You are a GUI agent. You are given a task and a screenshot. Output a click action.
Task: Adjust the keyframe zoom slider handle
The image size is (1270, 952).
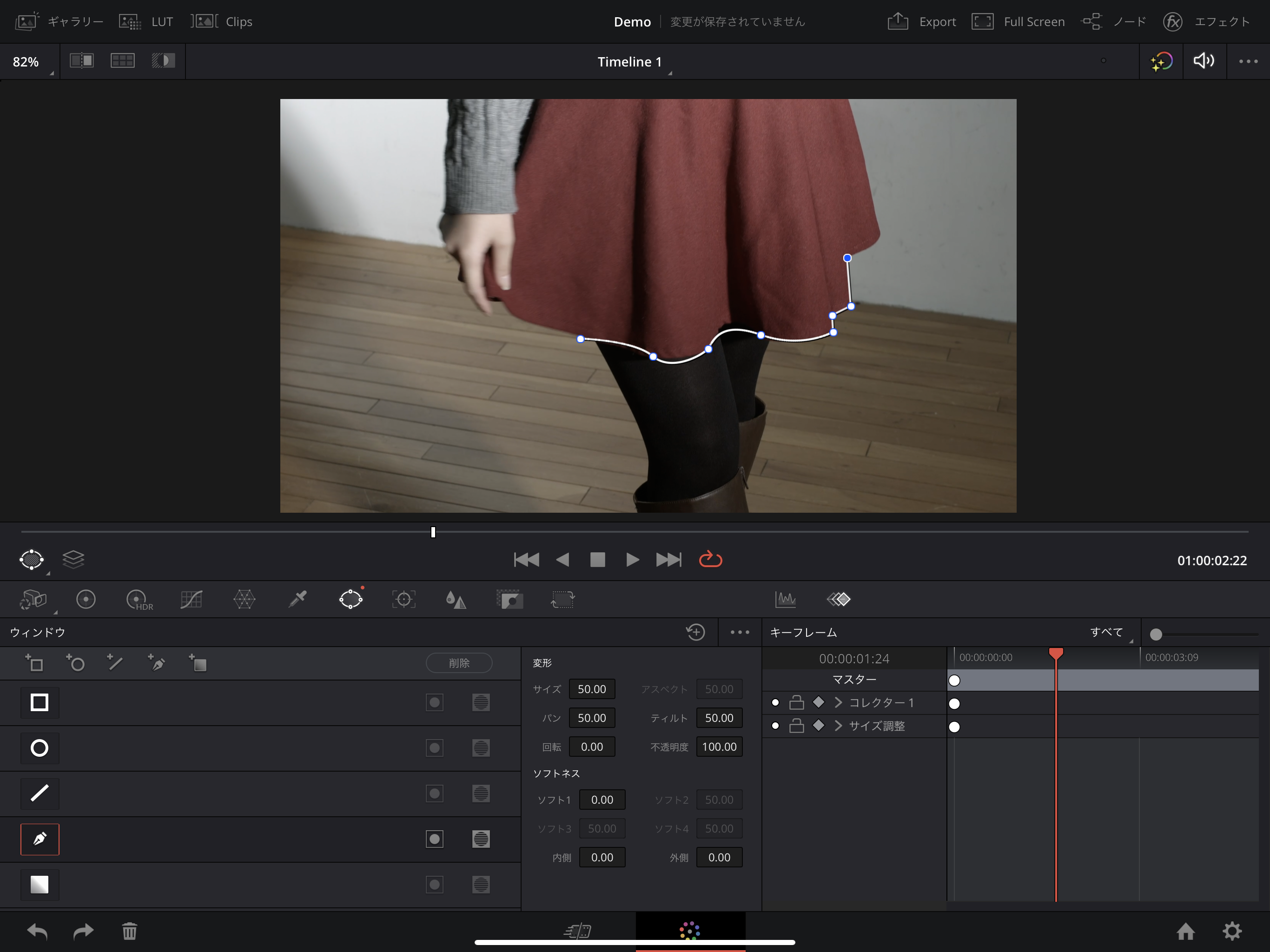click(1156, 634)
